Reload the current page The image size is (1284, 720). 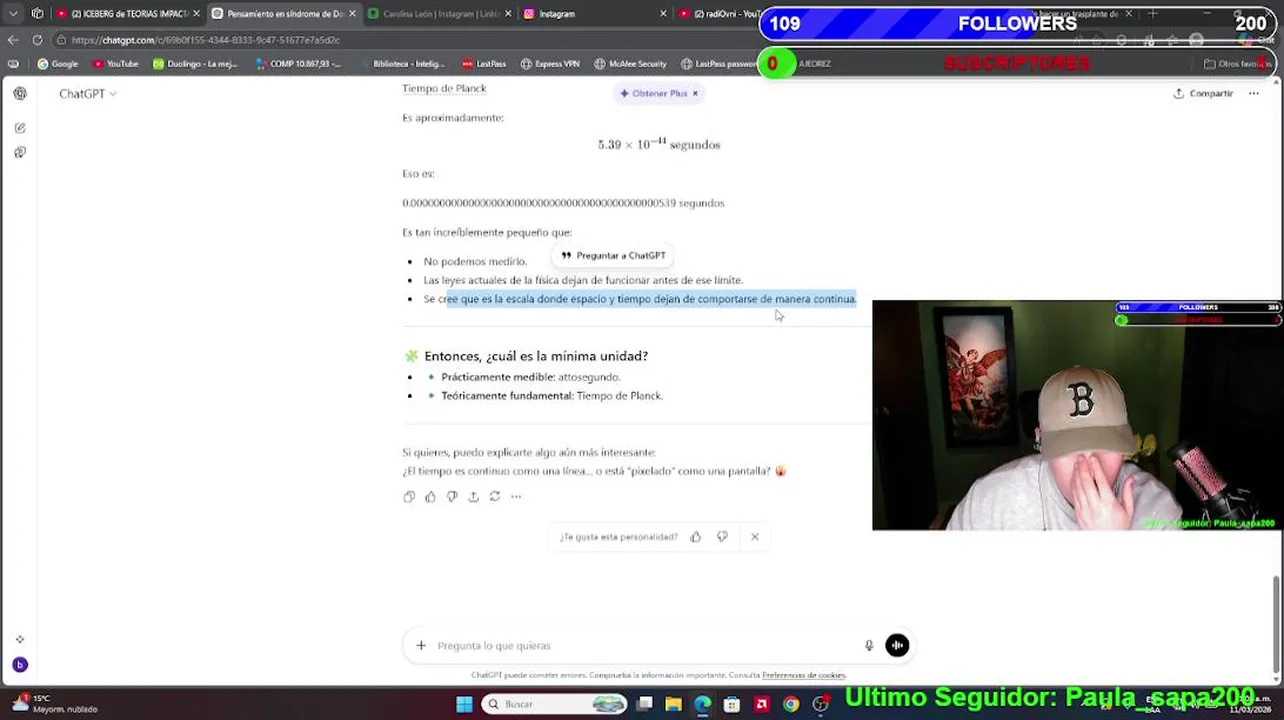click(37, 40)
